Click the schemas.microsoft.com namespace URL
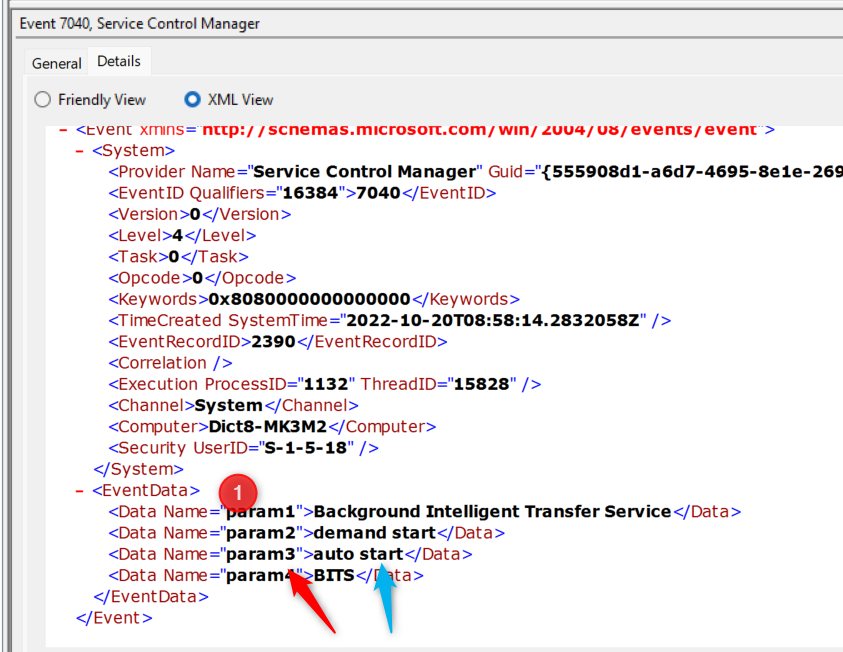This screenshot has width=843, height=652. [478, 129]
